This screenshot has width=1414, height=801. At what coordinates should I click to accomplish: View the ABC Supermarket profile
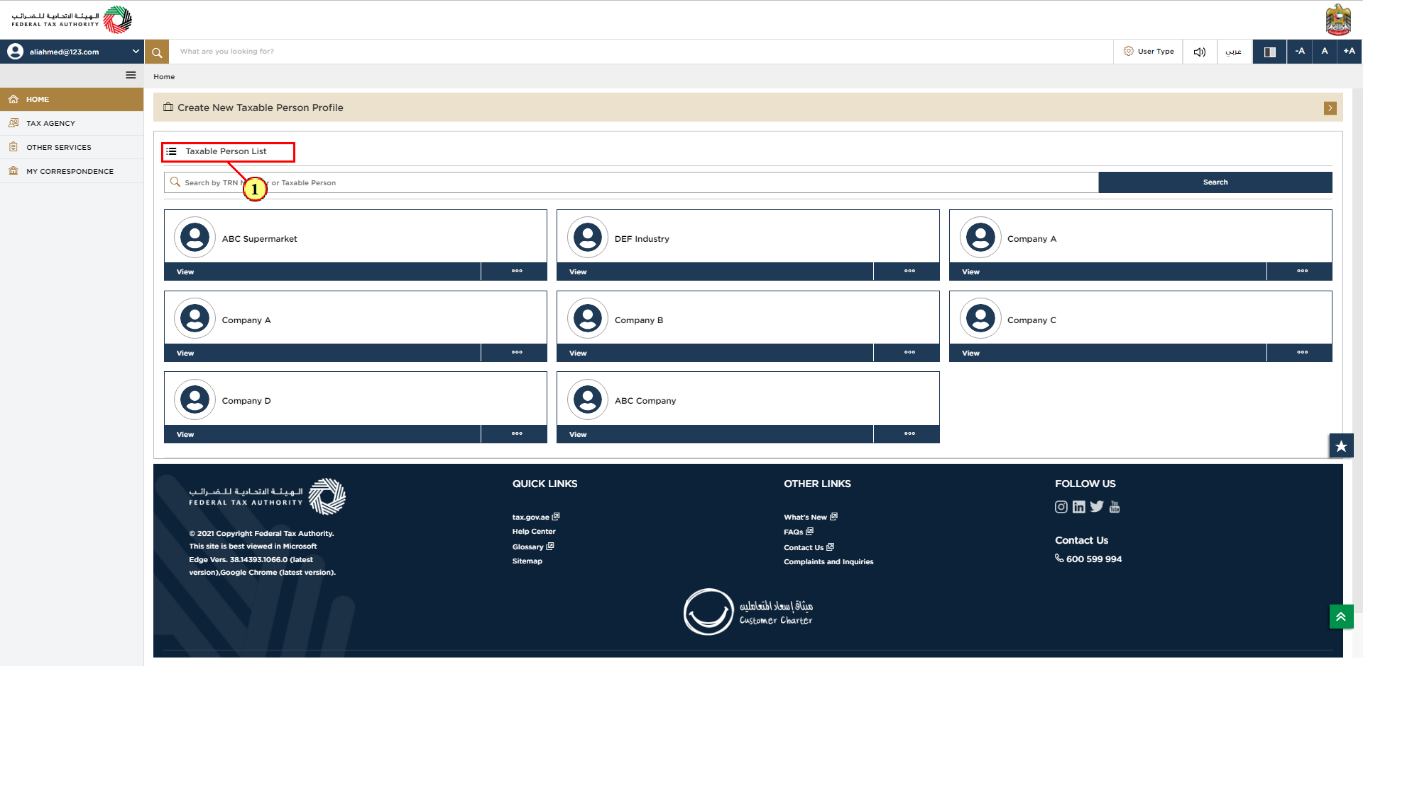[x=322, y=271]
